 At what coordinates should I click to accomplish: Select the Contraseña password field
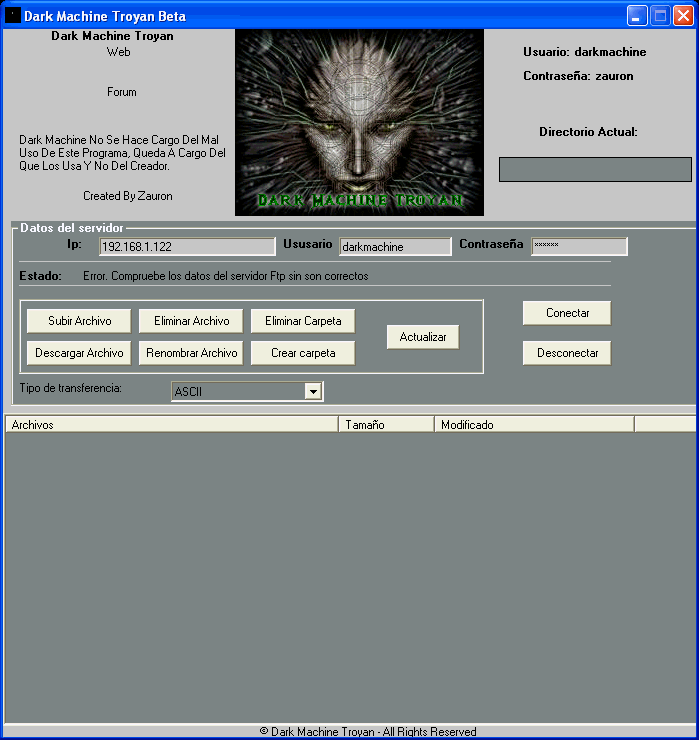tap(579, 246)
